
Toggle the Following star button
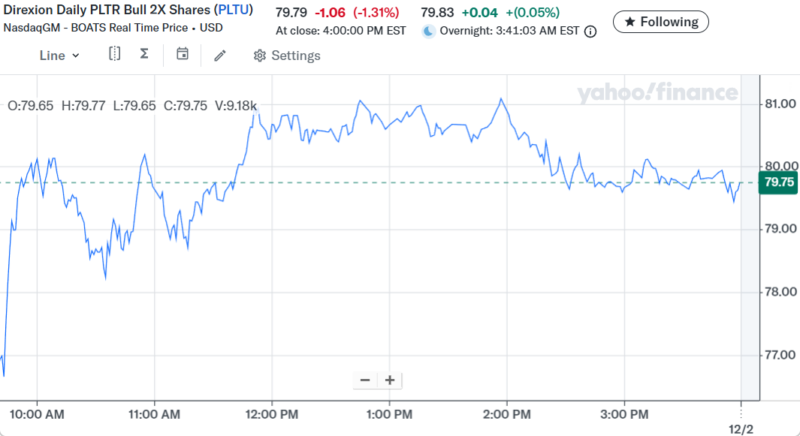(x=661, y=21)
